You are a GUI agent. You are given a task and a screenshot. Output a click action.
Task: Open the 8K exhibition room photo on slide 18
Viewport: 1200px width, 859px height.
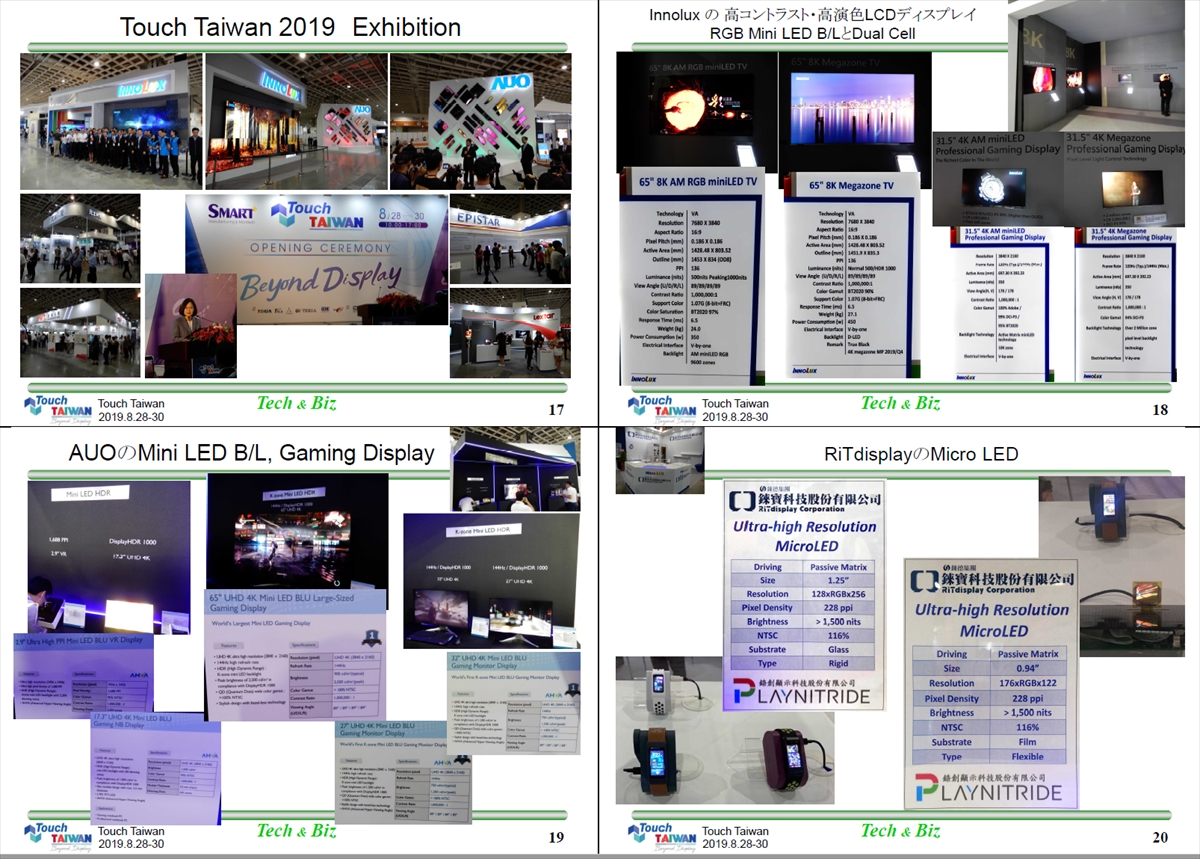click(x=1098, y=65)
